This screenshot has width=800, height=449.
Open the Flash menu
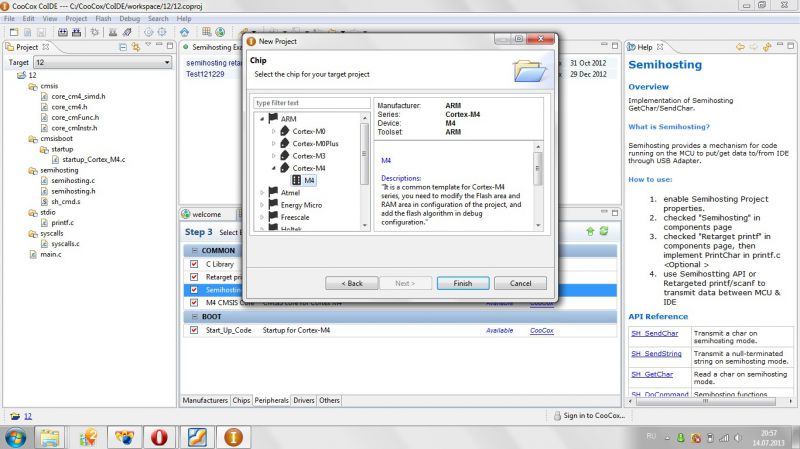pyautogui.click(x=103, y=19)
